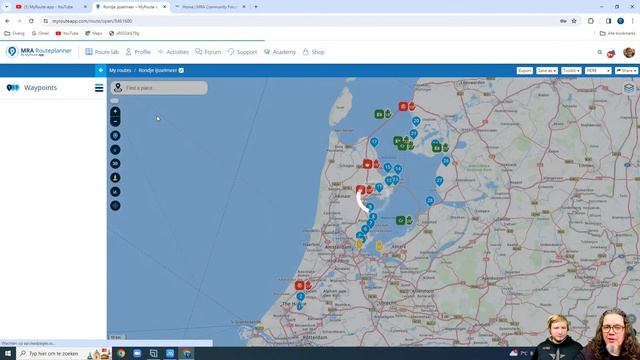This screenshot has height=360, width=640.
Task: Expand the Toolkit dropdown
Action: click(x=571, y=71)
